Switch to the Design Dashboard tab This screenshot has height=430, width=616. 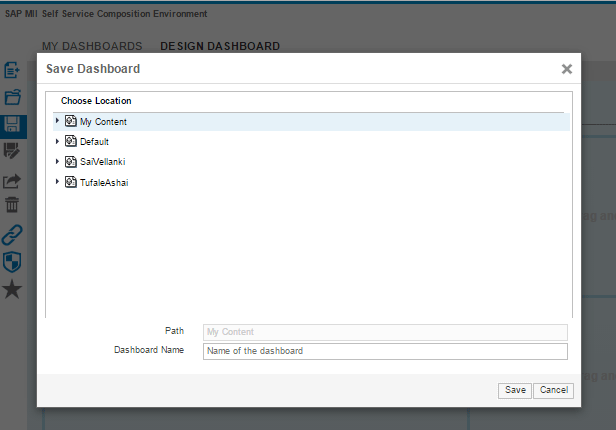(220, 46)
